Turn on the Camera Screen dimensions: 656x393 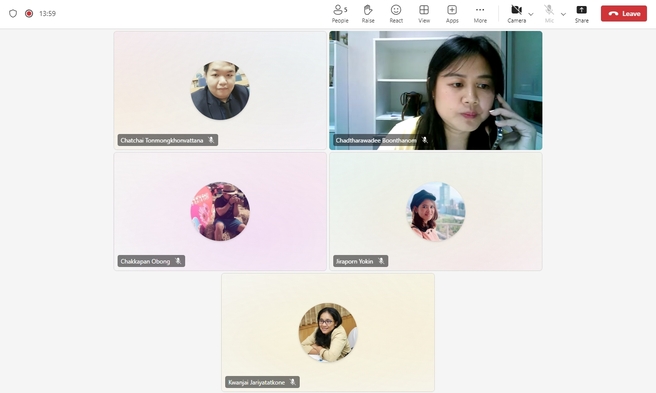point(516,14)
